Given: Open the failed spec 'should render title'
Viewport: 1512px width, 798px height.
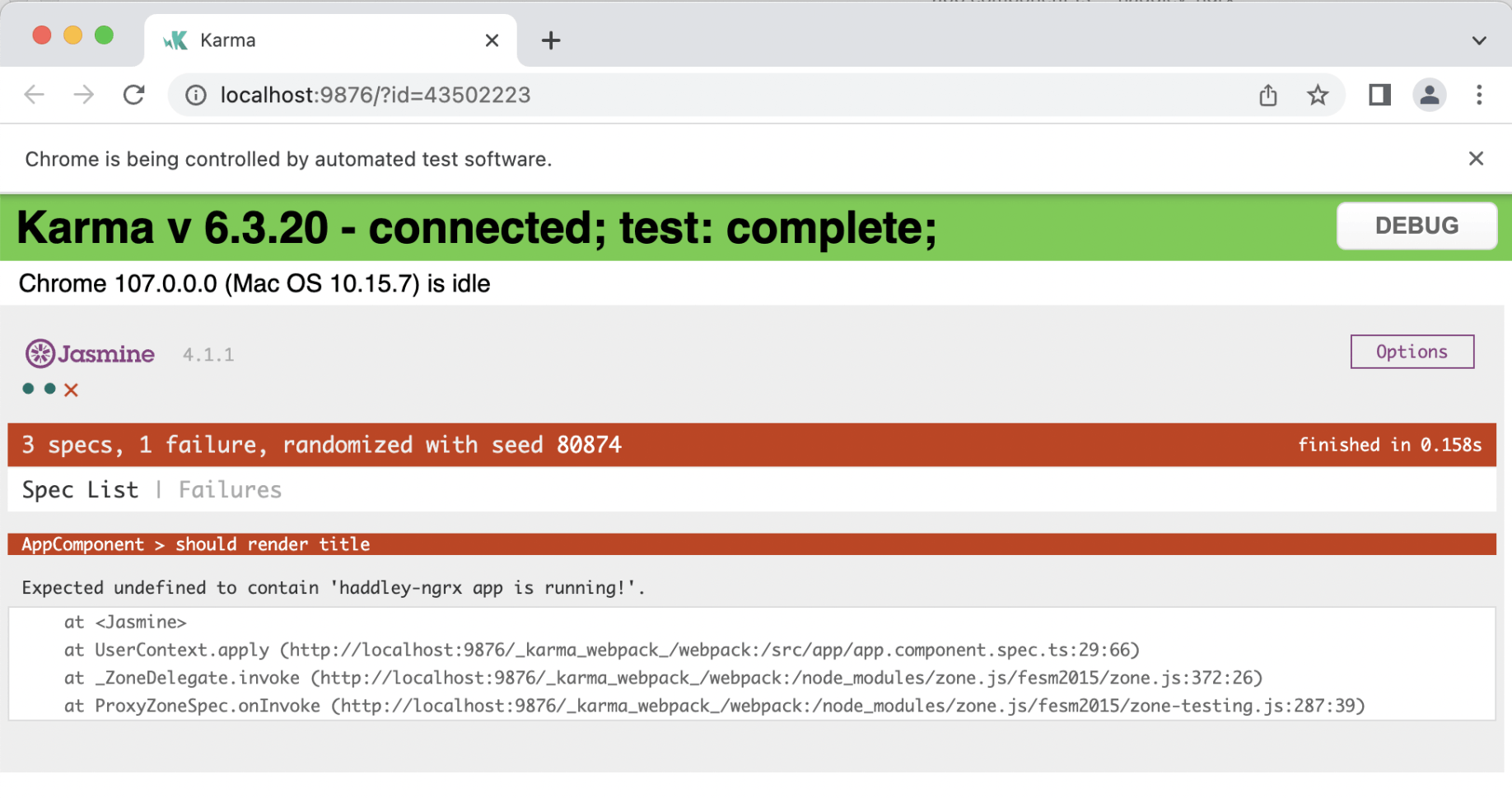Looking at the screenshot, I should tap(273, 544).
